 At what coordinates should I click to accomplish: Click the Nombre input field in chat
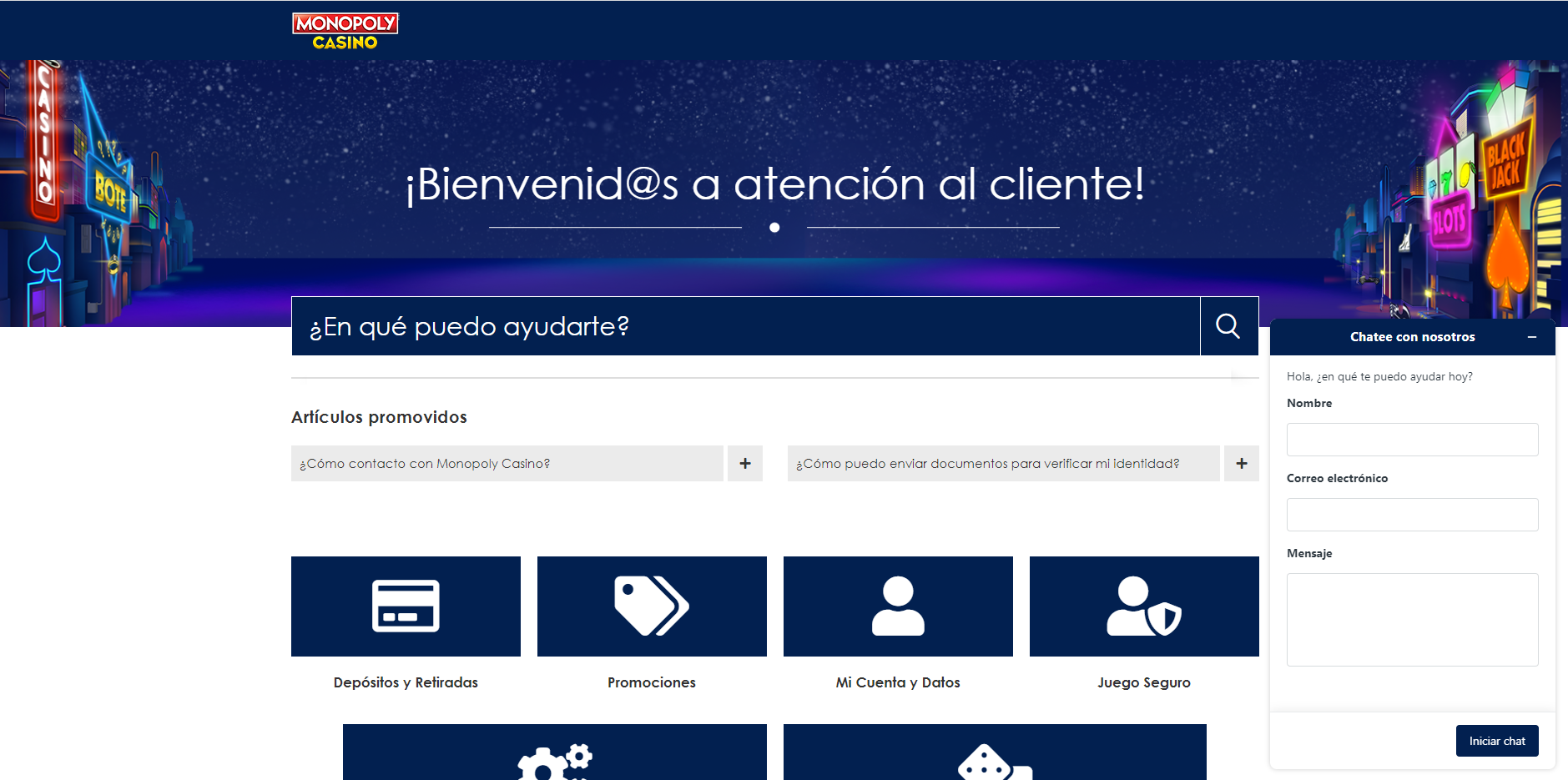tap(1412, 440)
